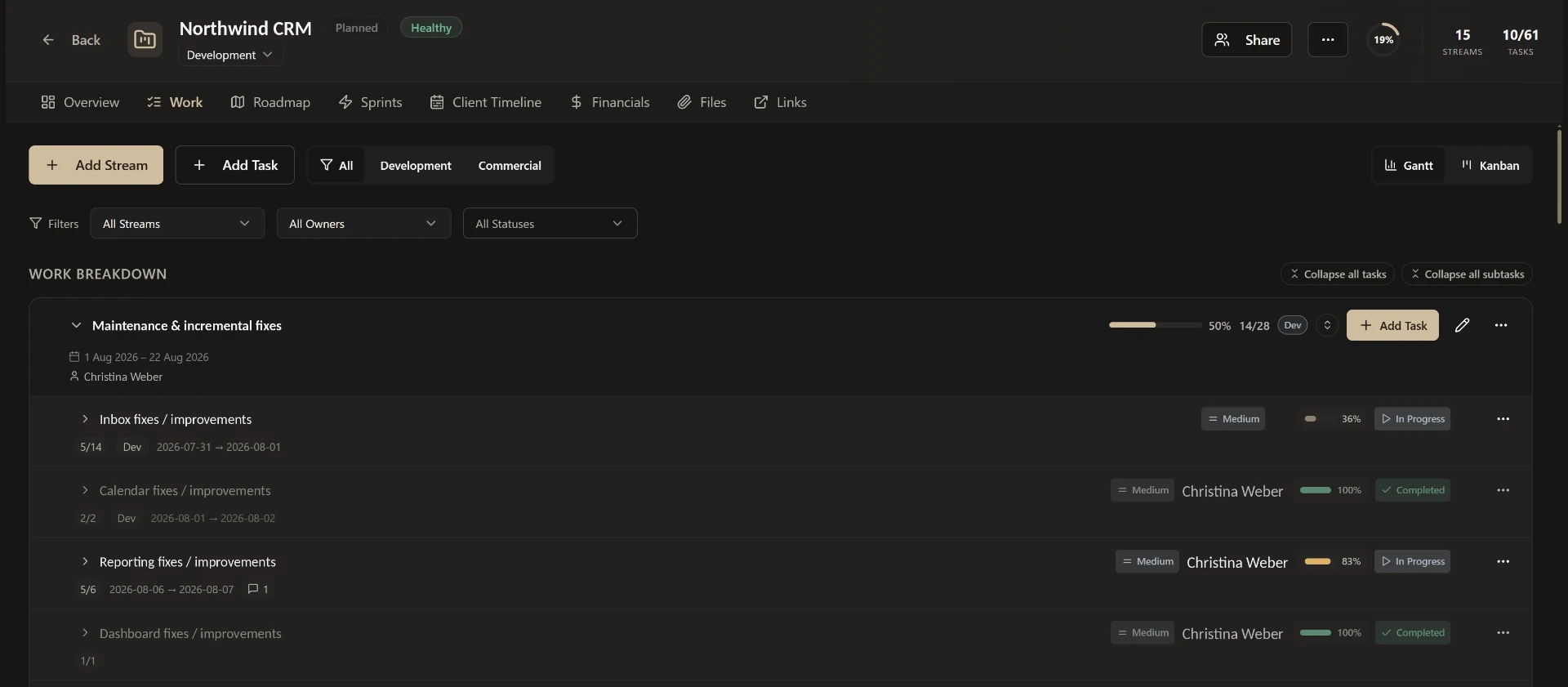Click the 15 Streams counter

pos(1462,42)
